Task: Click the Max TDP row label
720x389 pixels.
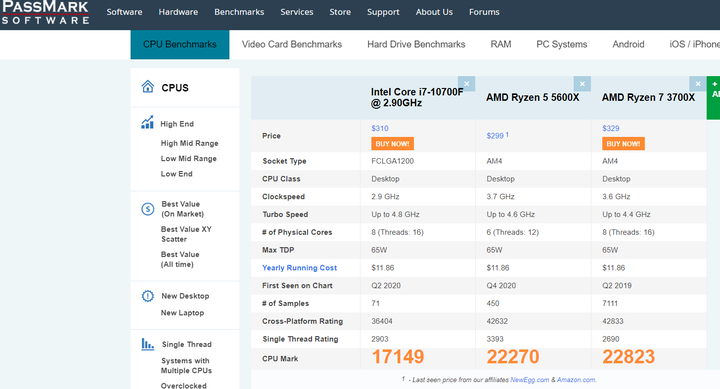Action: 278,250
